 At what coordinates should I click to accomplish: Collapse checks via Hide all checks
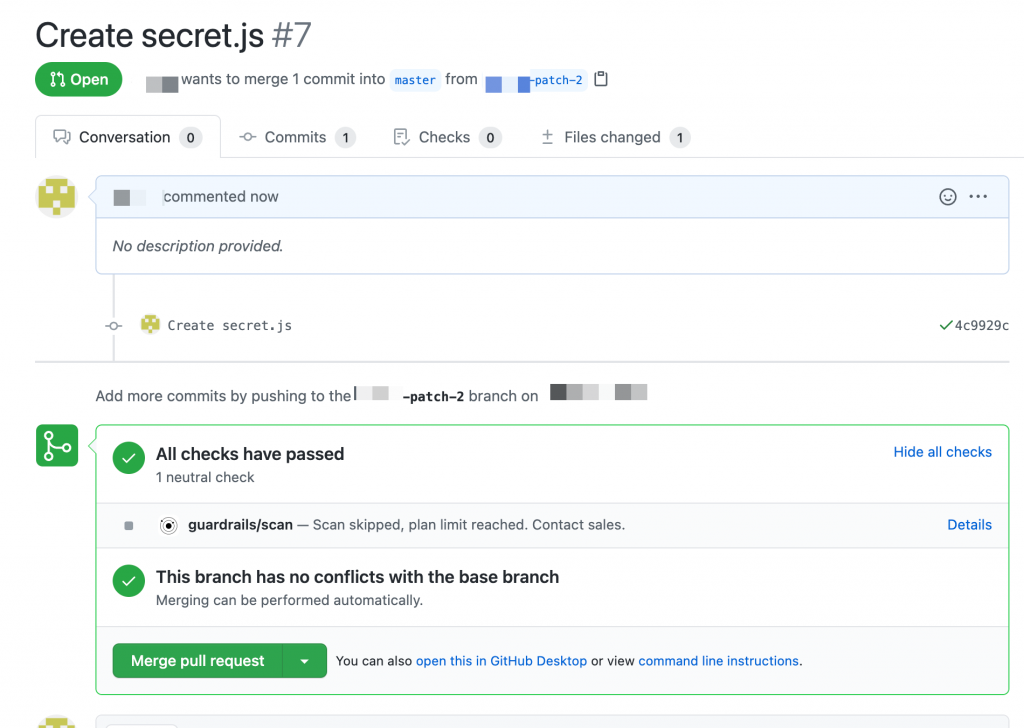coord(942,452)
